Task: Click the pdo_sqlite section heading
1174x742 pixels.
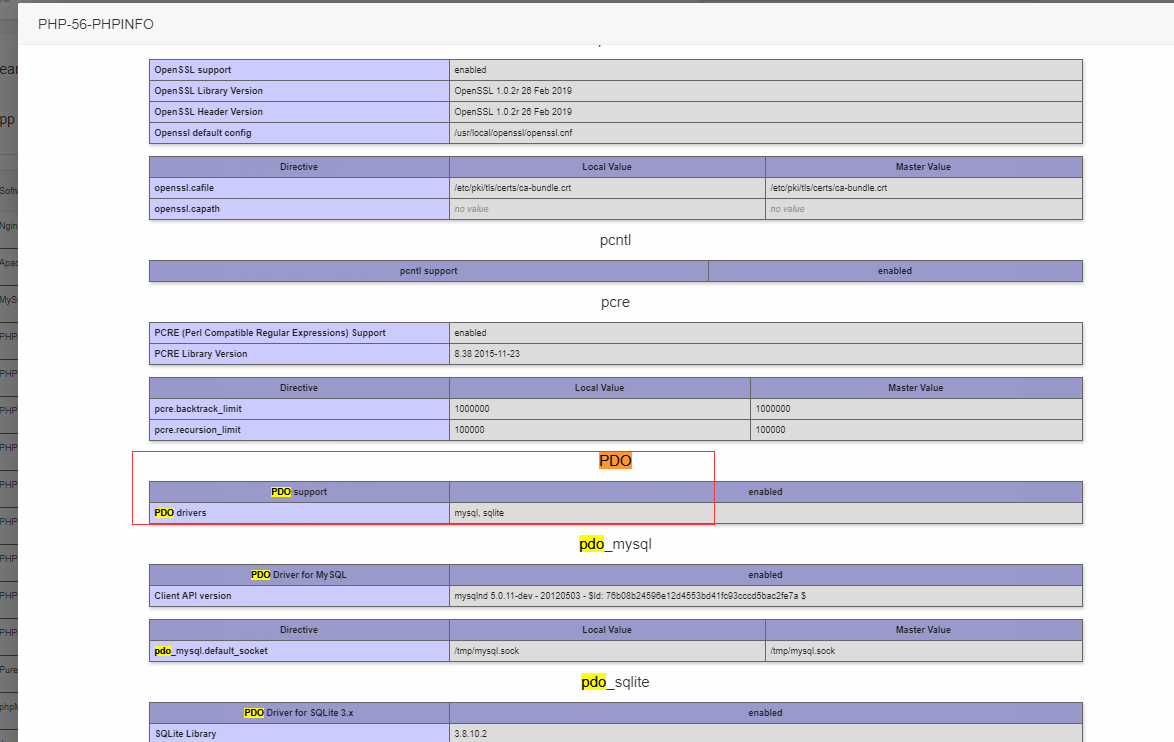Action: pos(615,682)
